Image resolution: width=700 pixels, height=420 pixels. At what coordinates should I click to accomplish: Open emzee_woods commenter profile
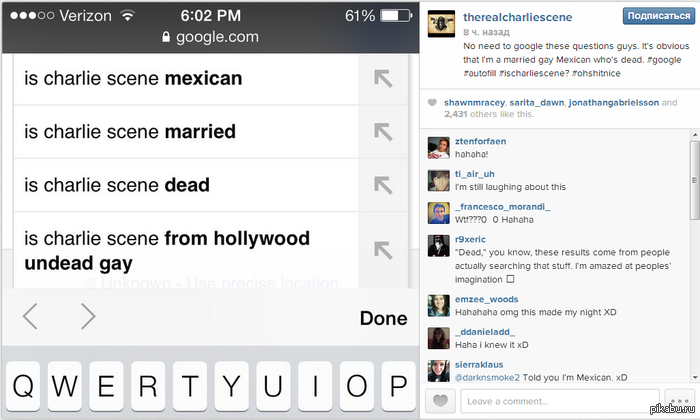coord(487,299)
